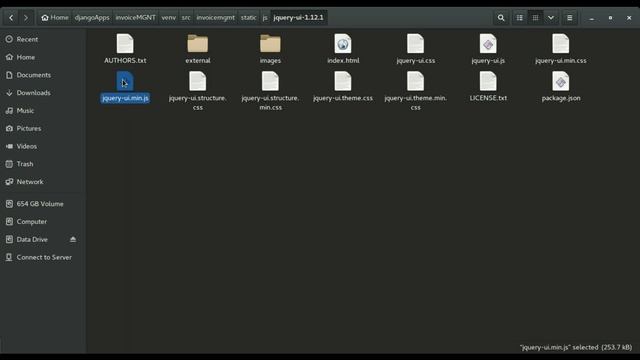Jump to js in the path bar
The width and height of the screenshot is (640, 360).
pos(265,18)
